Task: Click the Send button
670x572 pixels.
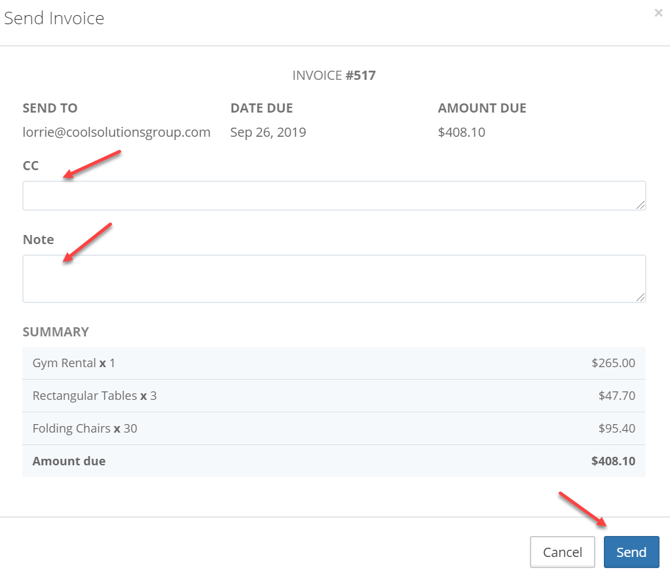Action: pos(631,552)
